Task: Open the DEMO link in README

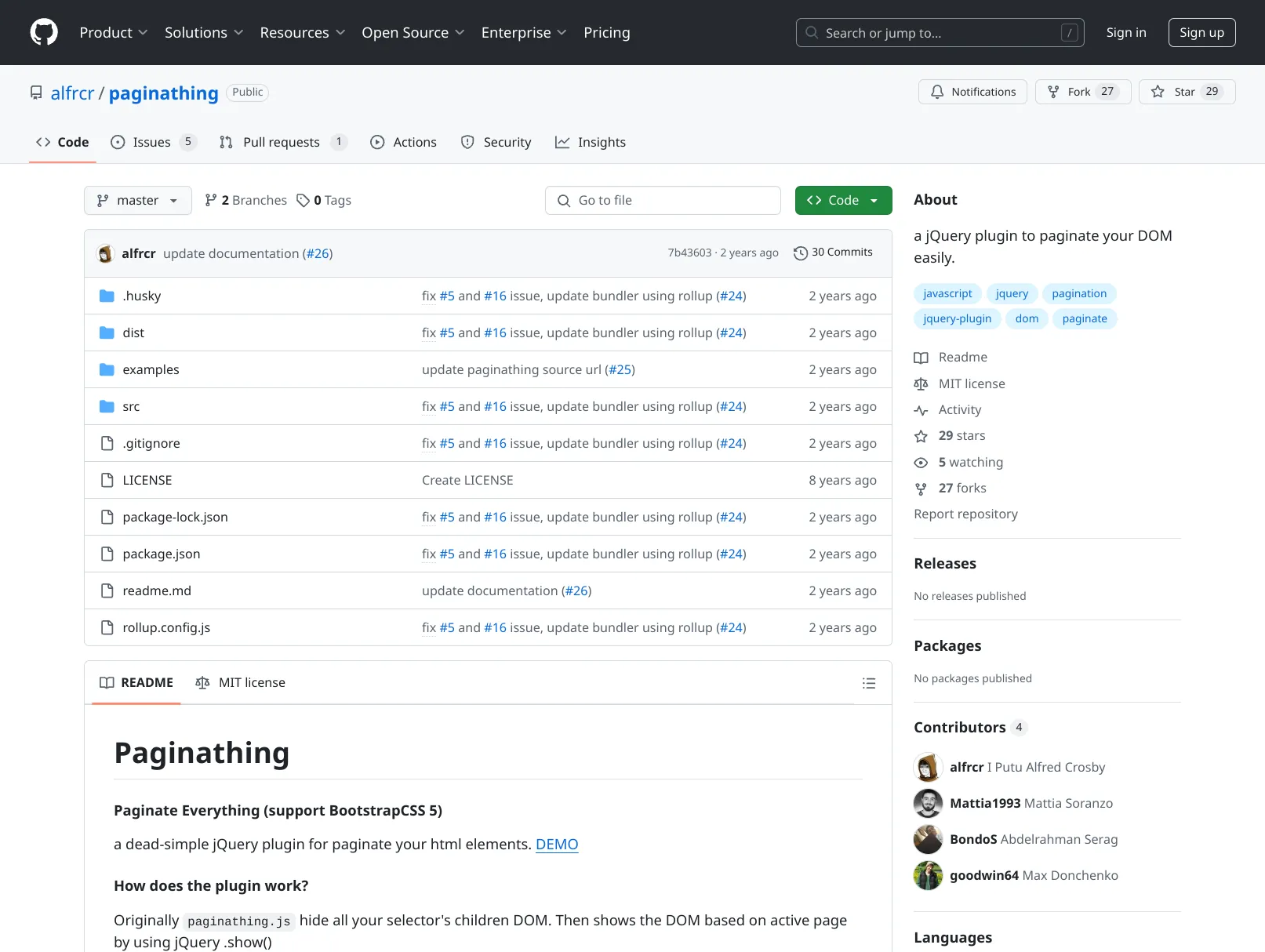Action: coord(557,845)
